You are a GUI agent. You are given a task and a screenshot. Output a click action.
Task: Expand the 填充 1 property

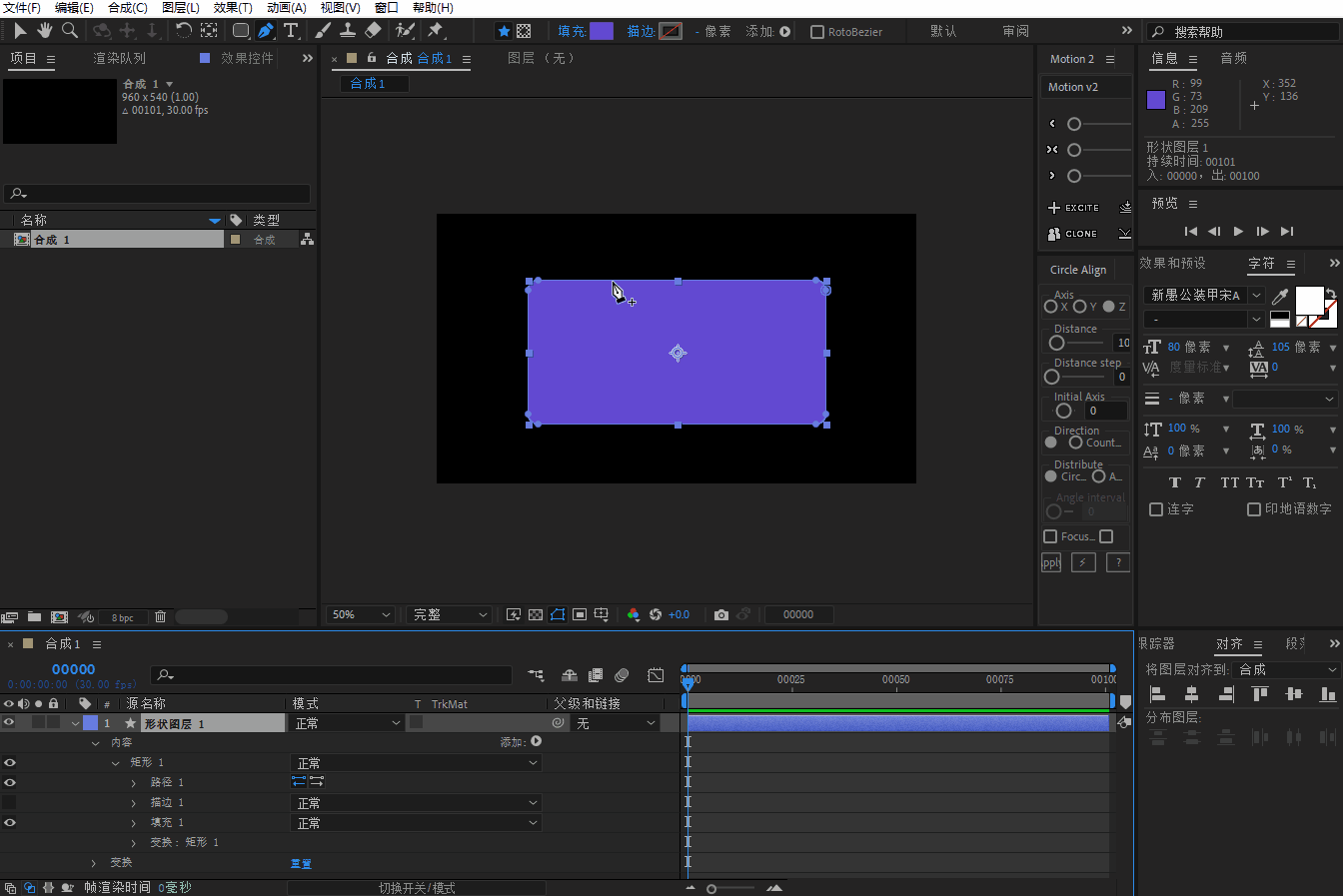[134, 822]
